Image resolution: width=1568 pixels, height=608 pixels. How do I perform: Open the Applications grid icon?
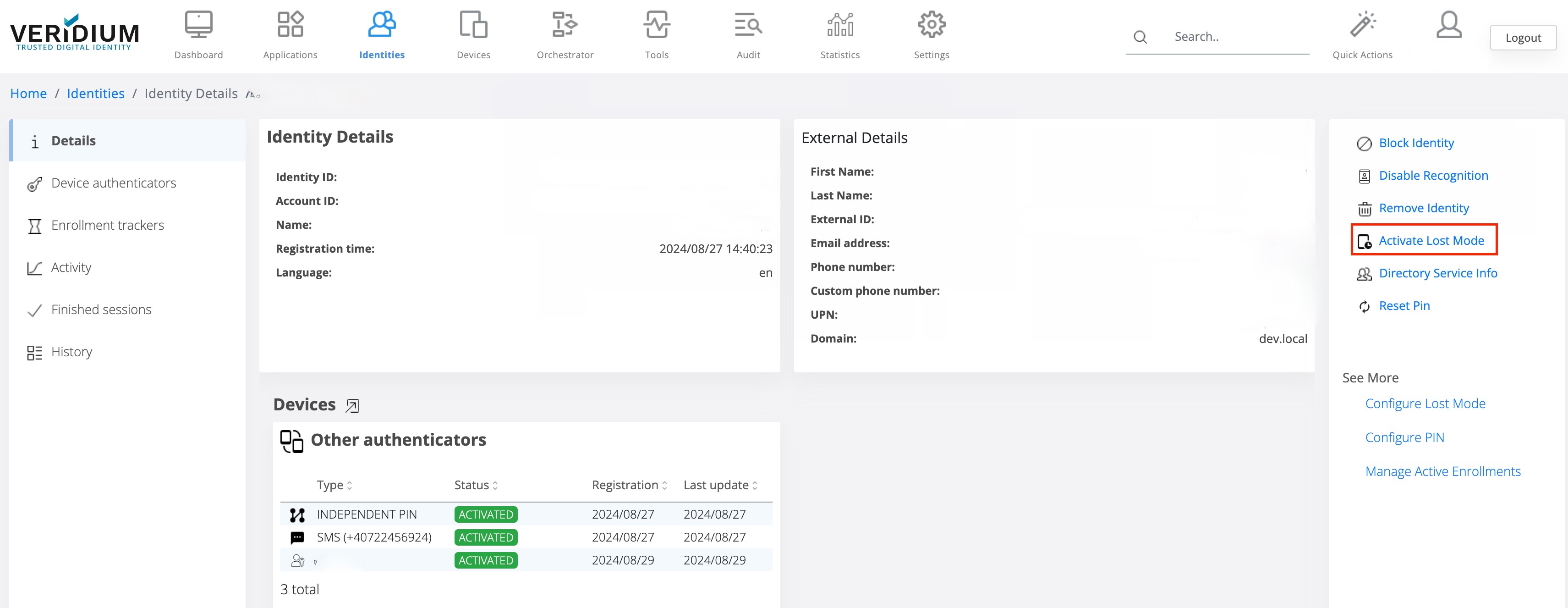[291, 25]
